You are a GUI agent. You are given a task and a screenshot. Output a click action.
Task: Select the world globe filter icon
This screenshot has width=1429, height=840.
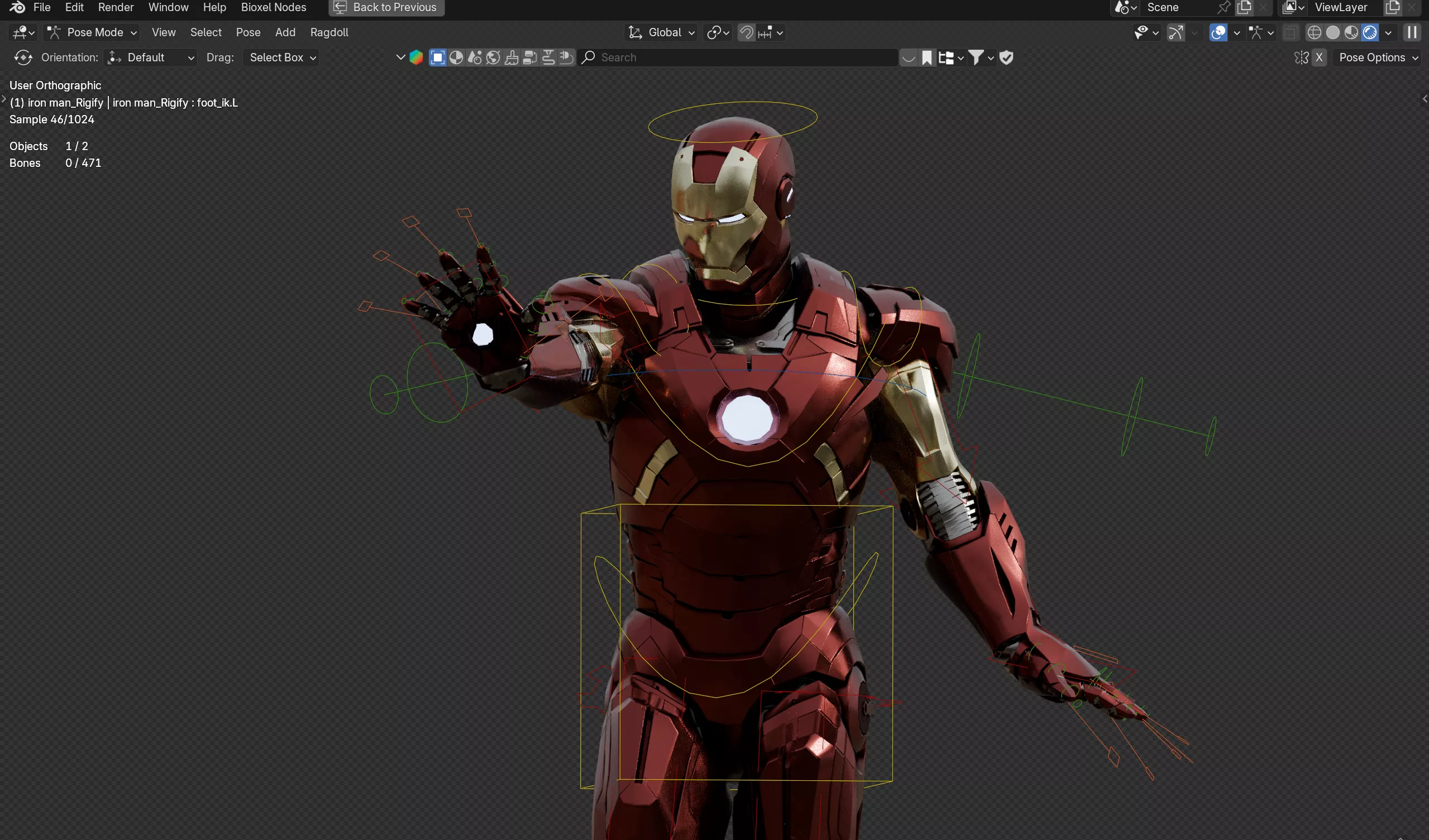point(493,57)
